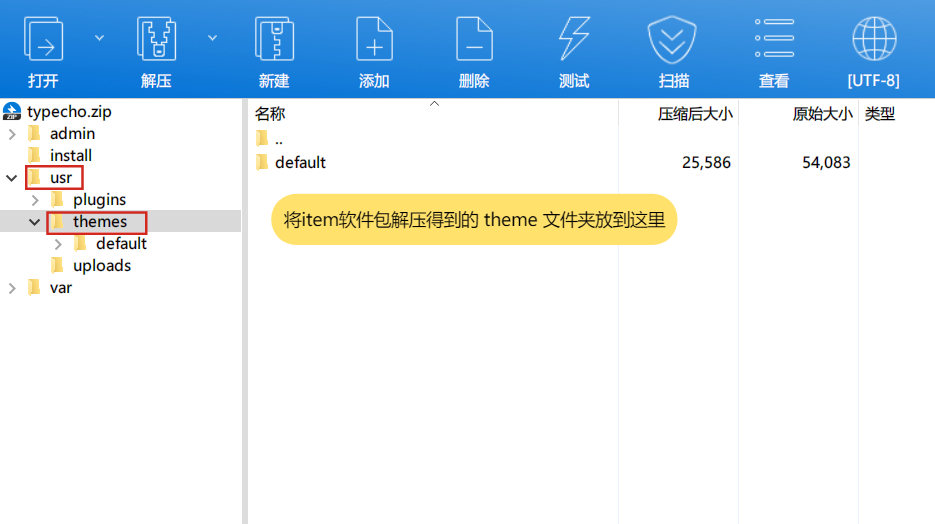935x524 pixels.
Task: Select the install folder in tree
Action: coord(70,156)
